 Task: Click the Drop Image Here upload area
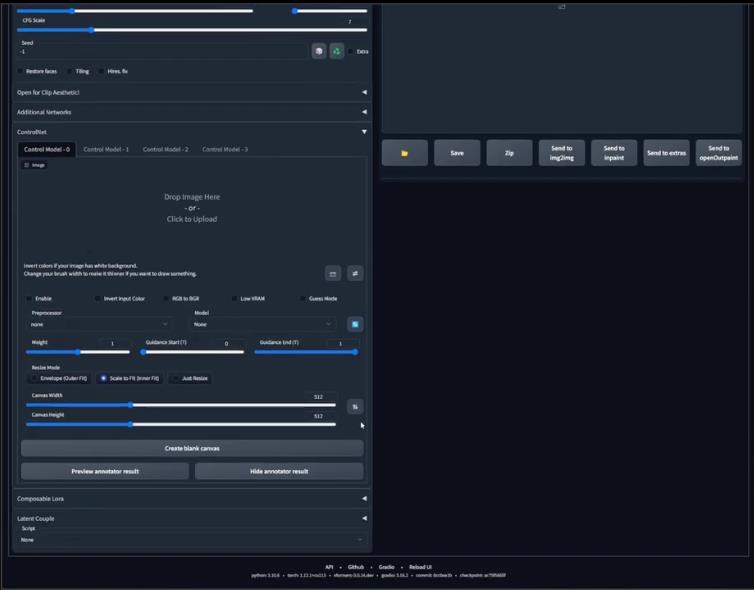point(192,208)
